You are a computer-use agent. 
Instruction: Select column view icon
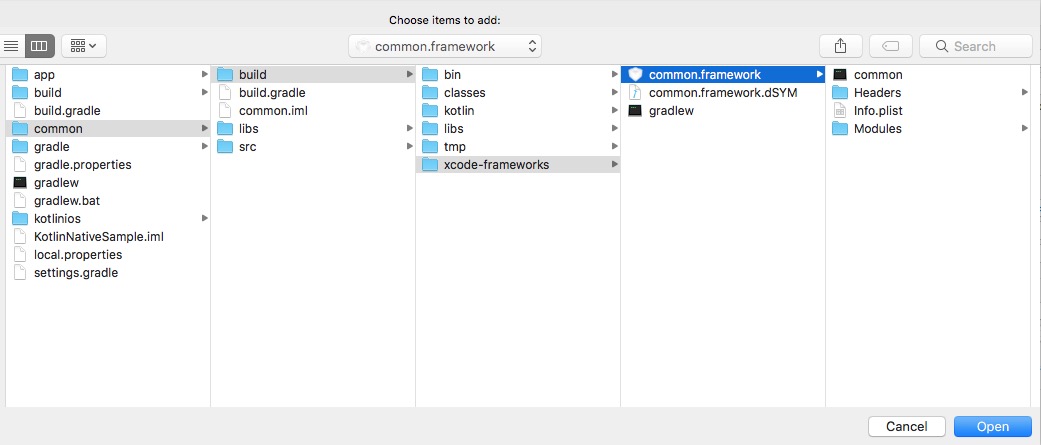[x=39, y=46]
